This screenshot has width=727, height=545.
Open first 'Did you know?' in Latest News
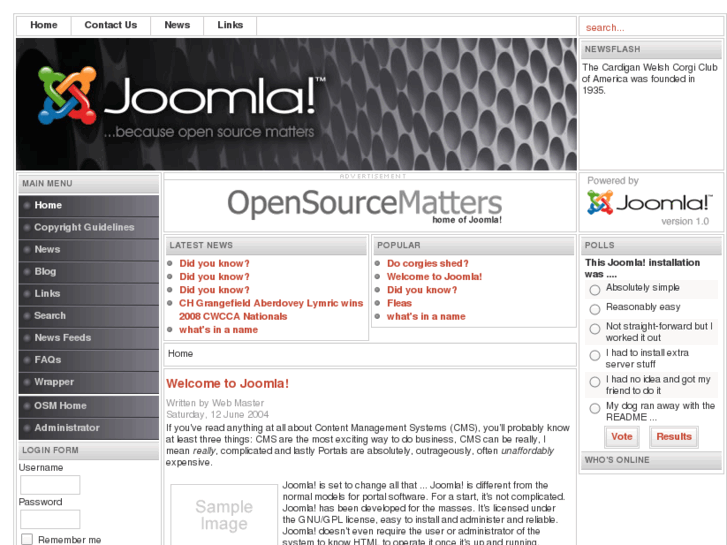(214, 263)
